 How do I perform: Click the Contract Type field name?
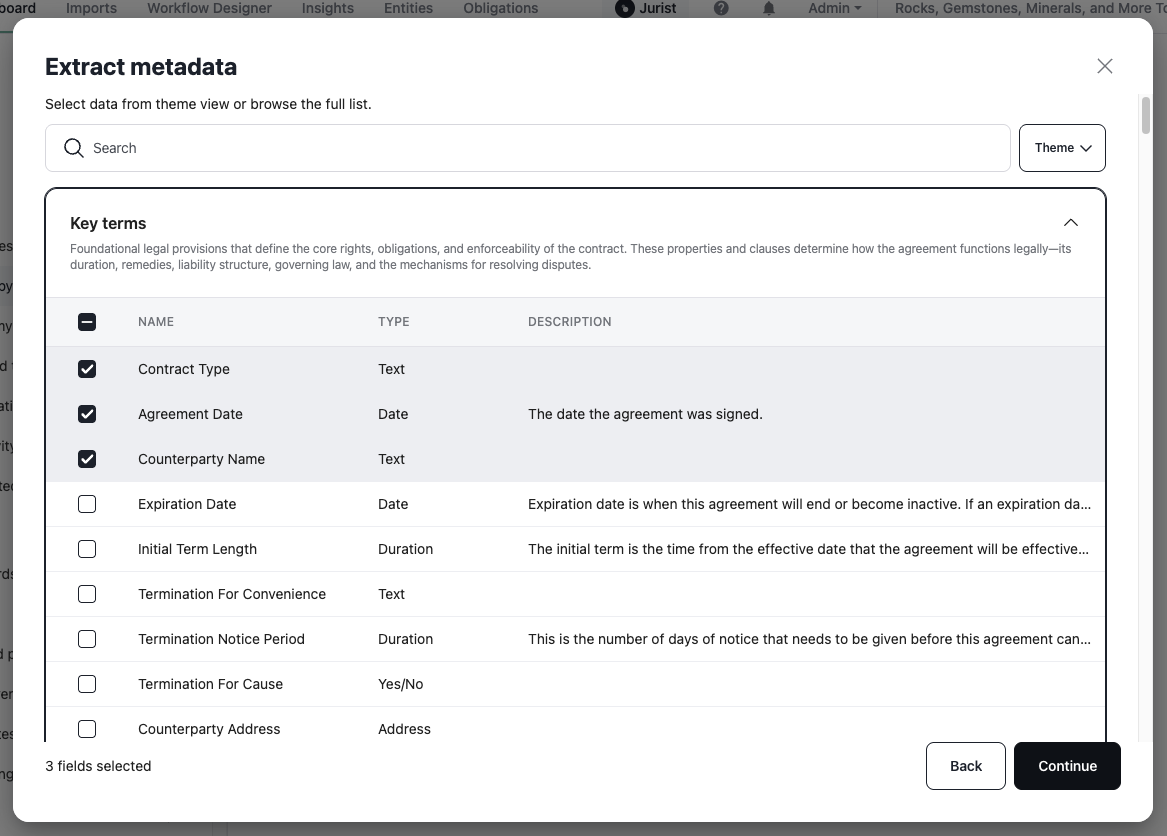[x=184, y=369]
